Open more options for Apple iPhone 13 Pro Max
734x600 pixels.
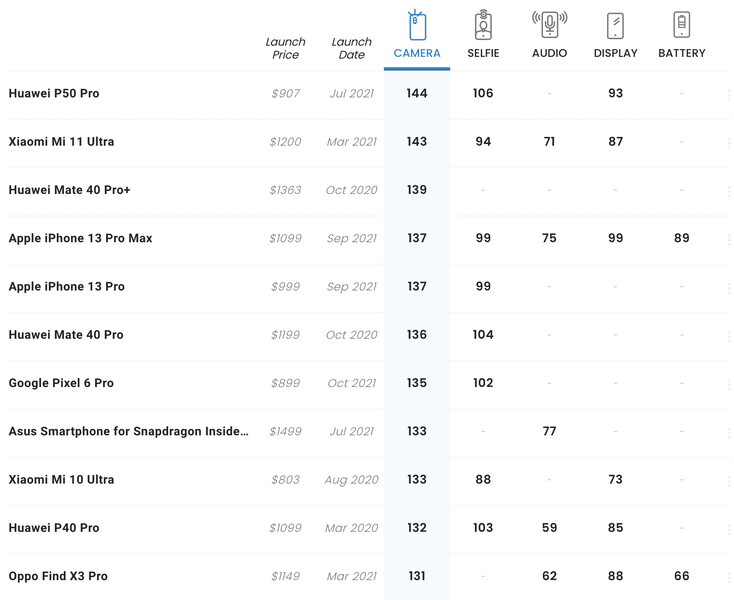tap(729, 239)
